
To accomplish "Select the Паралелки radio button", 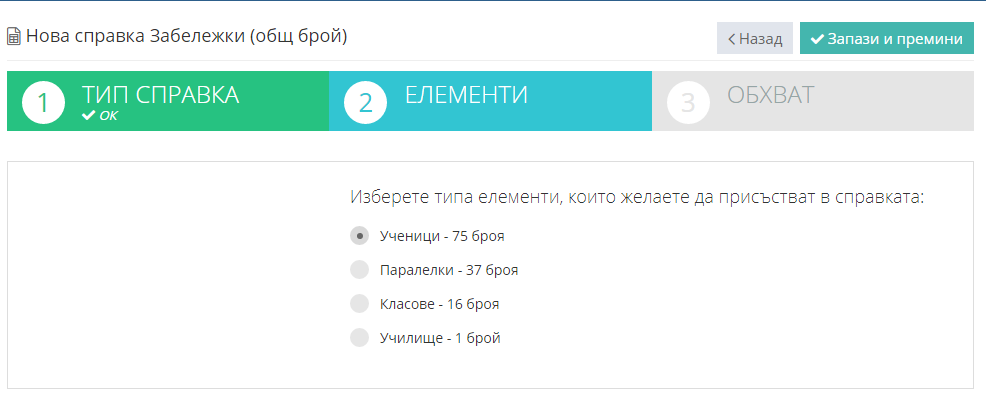I will 359,270.
